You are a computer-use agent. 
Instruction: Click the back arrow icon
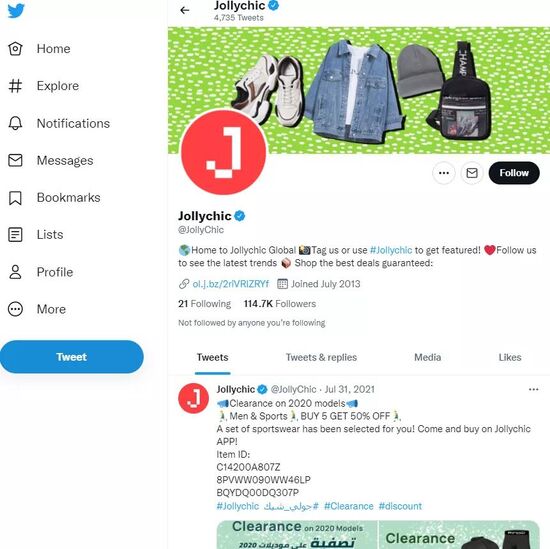185,11
